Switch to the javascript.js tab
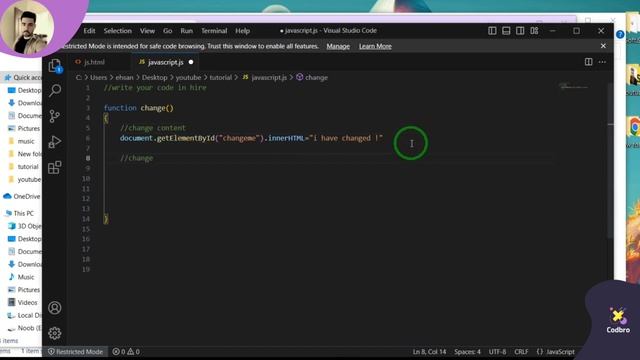The image size is (640, 360). (165, 62)
